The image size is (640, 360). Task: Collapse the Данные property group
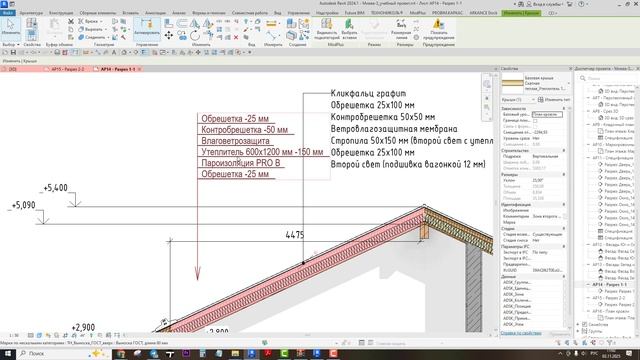pyautogui.click(x=564, y=277)
